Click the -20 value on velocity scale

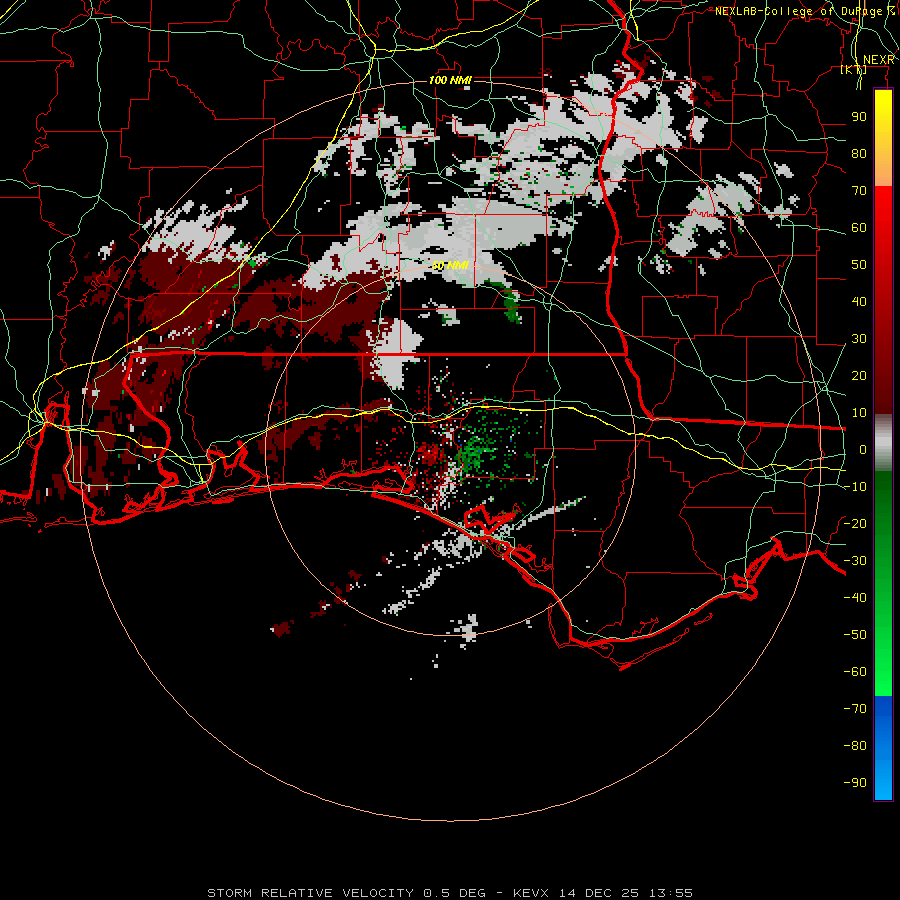point(855,523)
